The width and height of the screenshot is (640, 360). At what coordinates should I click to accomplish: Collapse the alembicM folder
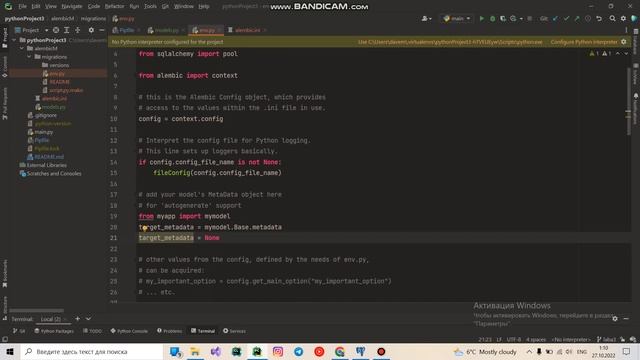(x=22, y=49)
